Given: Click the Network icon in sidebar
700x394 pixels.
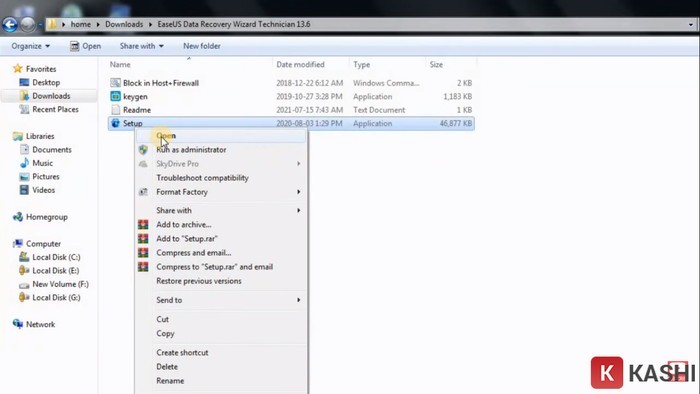Looking at the screenshot, I should 18,324.
